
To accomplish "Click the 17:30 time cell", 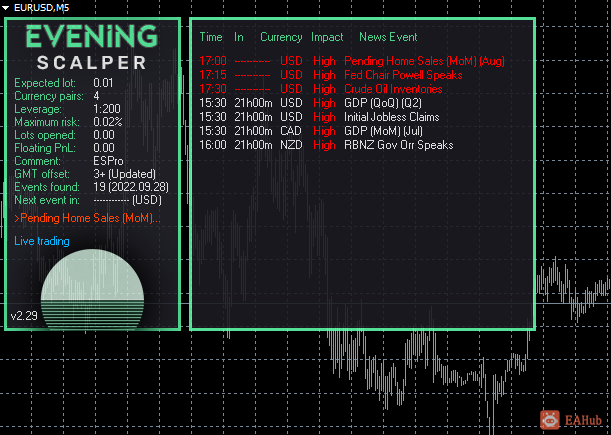I will (x=213, y=89).
